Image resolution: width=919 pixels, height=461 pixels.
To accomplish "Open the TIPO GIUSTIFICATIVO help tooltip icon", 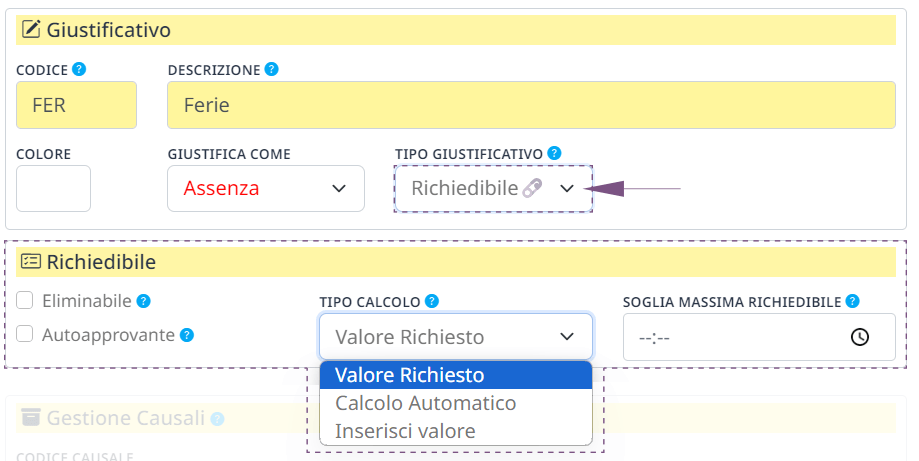I will pyautogui.click(x=554, y=153).
